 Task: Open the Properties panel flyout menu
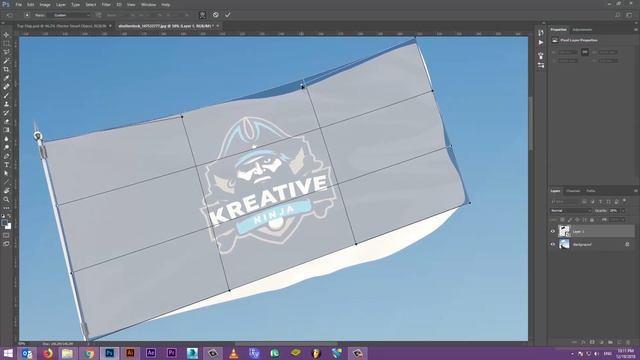tap(636, 30)
